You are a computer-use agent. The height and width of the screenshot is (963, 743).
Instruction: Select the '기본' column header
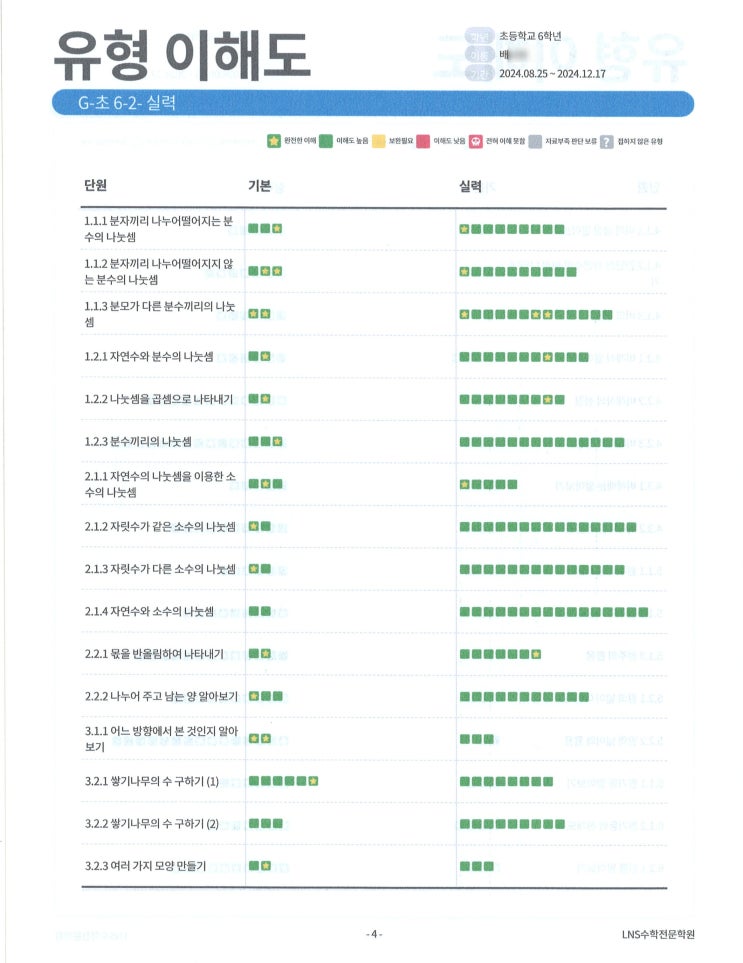coord(259,186)
